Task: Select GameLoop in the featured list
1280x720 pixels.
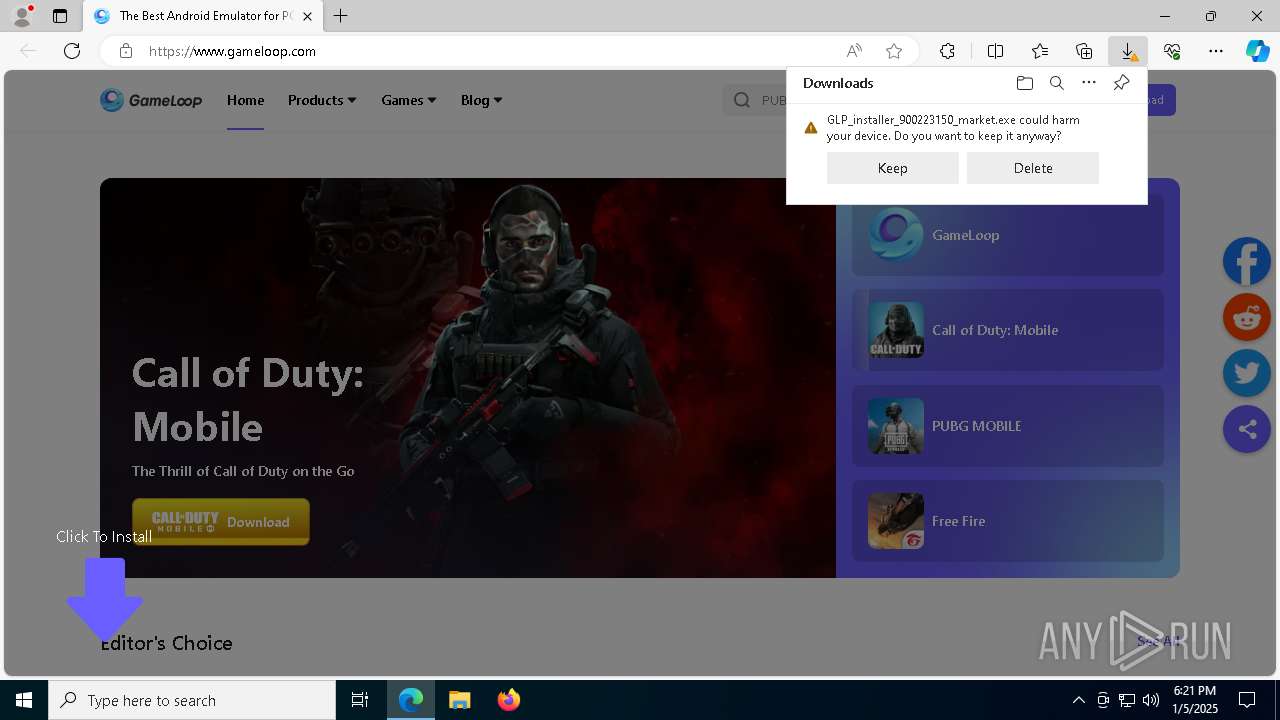Action: [1008, 235]
